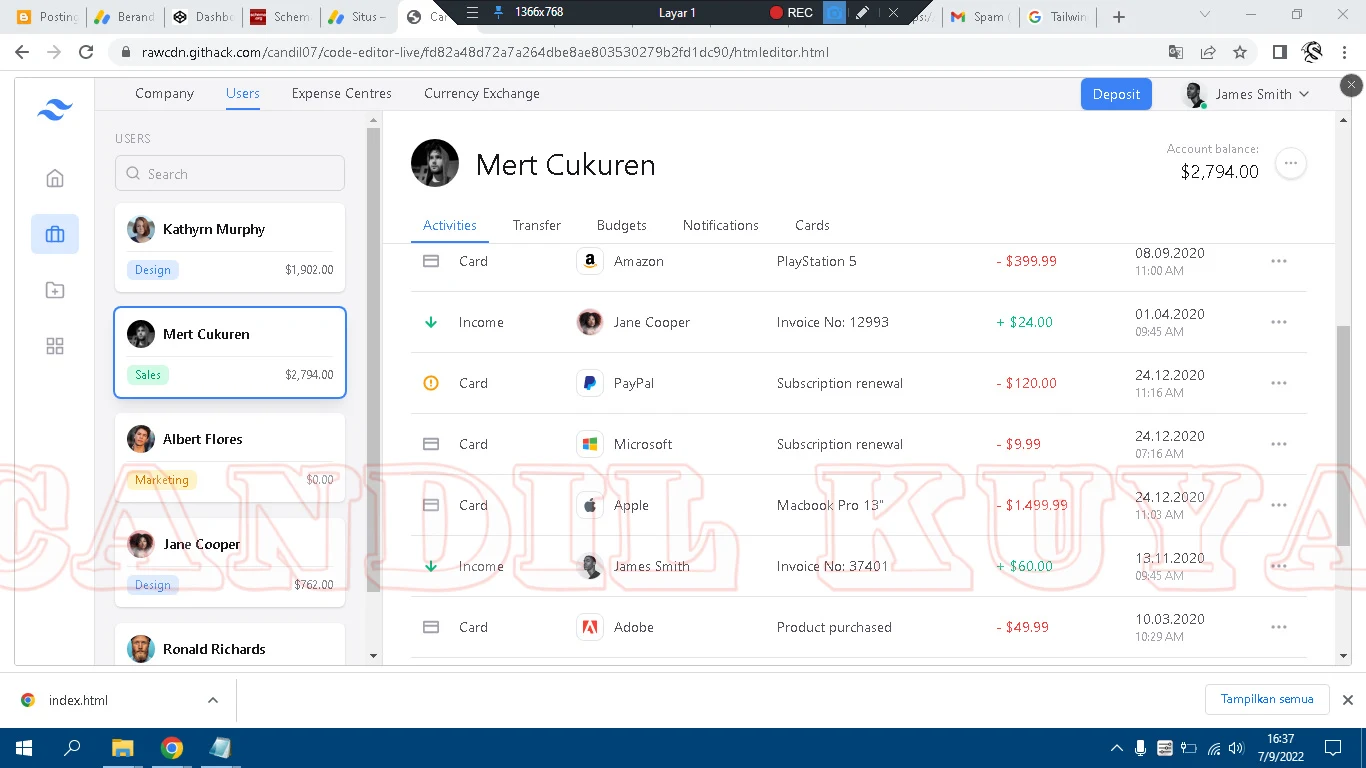Viewport: 1366px width, 768px height.
Task: Click the income arrow in James Smith row
Action: click(x=431, y=566)
